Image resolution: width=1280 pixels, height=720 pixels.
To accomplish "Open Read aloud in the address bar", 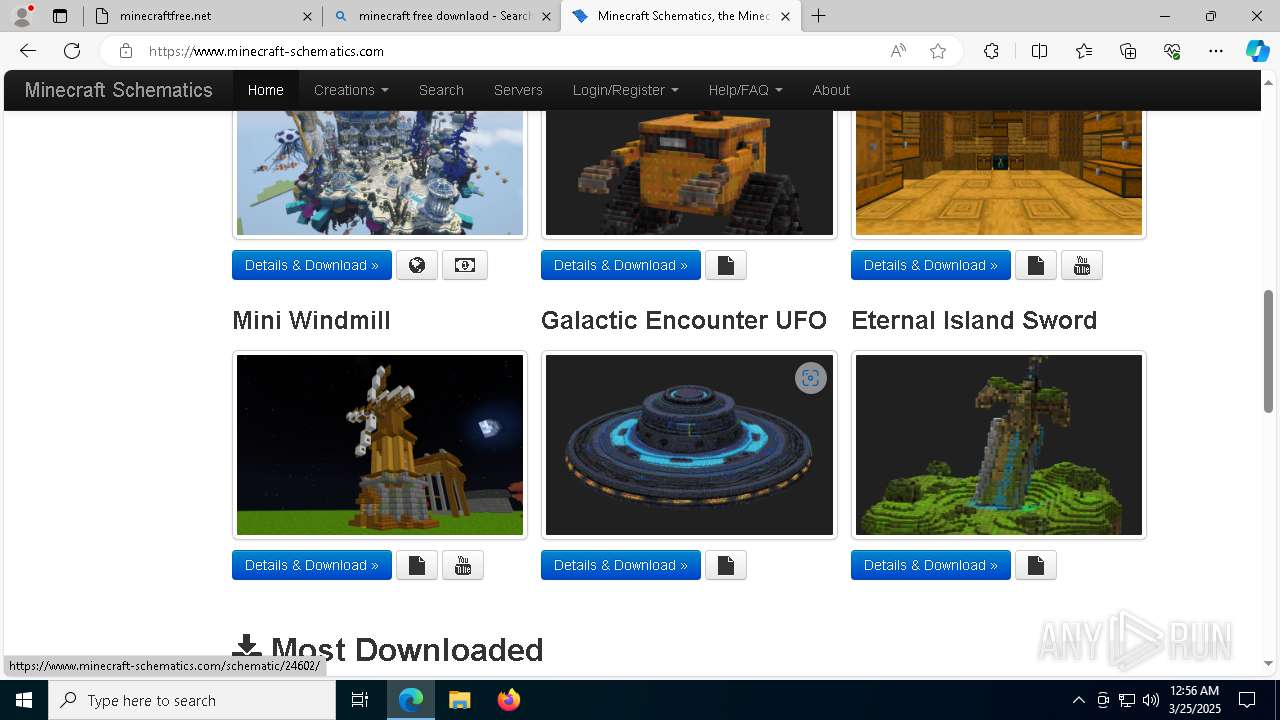I will point(898,51).
